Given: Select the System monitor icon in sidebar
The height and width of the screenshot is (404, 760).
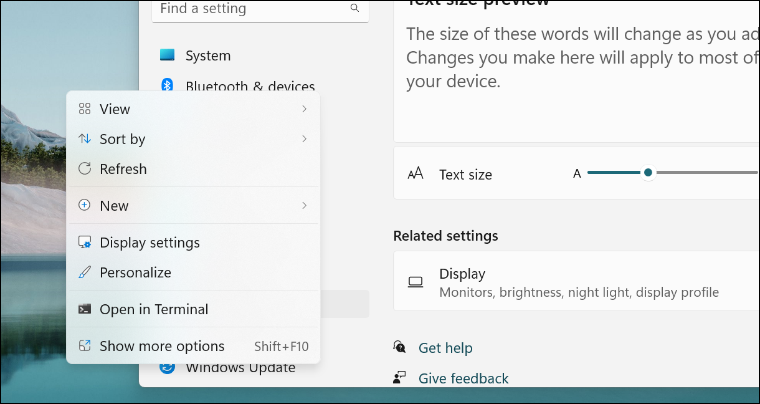Looking at the screenshot, I should tap(167, 56).
